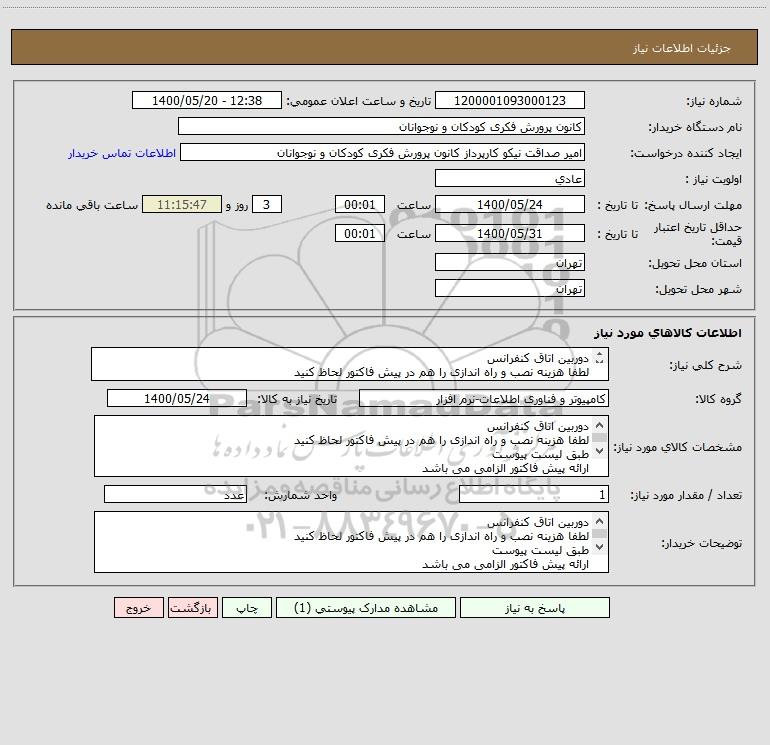Click the goods group field 'کامپیوتر و فناوری اطلاعات'
Screen dimensions: 770x745
(484, 398)
